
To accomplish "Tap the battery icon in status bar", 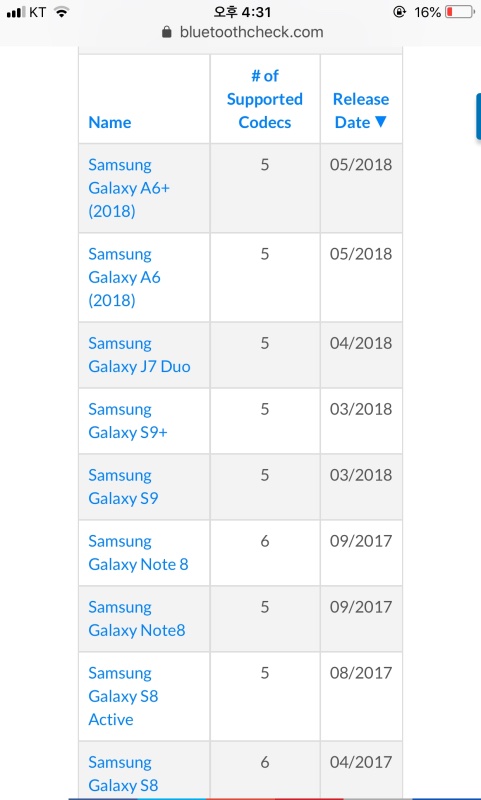I will coord(460,12).
